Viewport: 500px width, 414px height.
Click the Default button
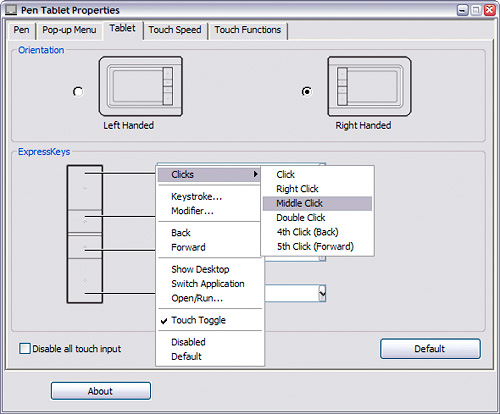(430, 349)
